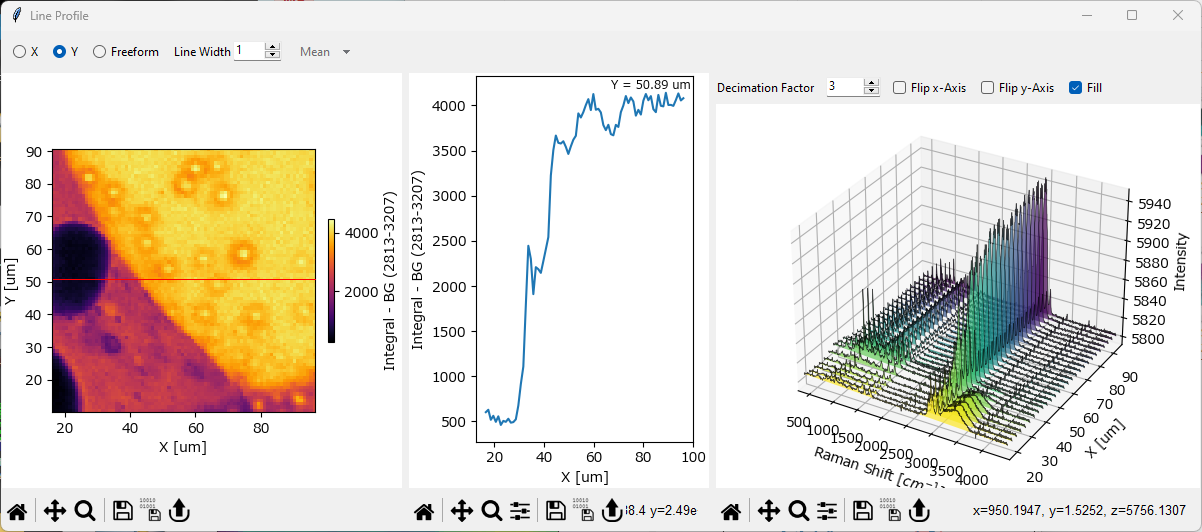
Task: Open the Mean dropdown
Action: click(x=325, y=52)
